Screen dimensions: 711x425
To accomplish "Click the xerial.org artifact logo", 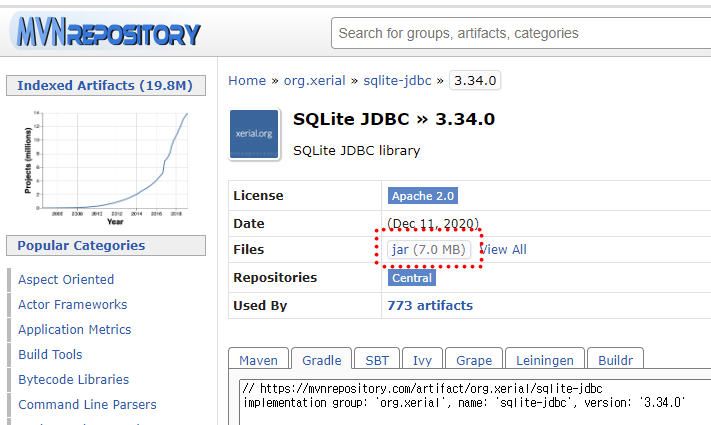I will coord(254,134).
